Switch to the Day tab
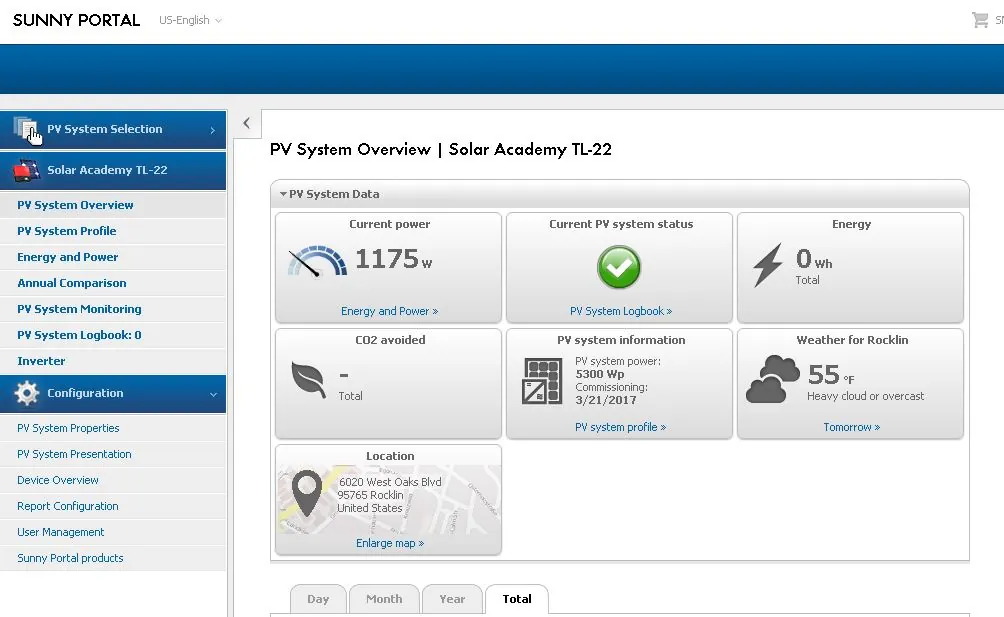The height and width of the screenshot is (617, 1004). pos(318,599)
